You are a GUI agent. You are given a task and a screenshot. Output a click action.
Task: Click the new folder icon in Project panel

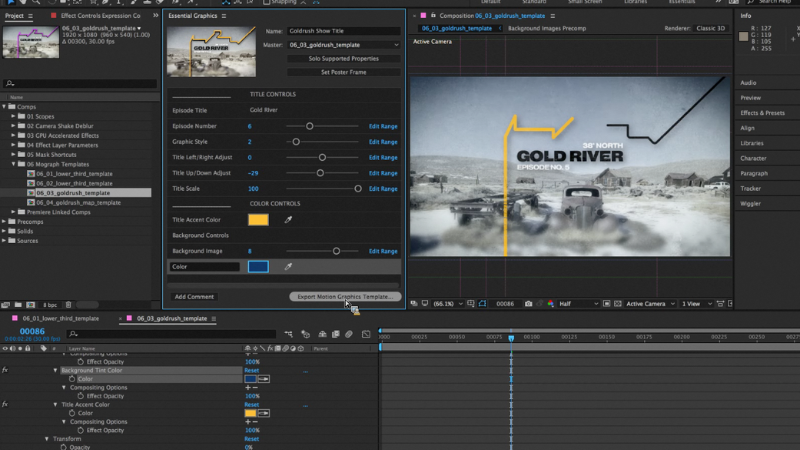click(19, 304)
